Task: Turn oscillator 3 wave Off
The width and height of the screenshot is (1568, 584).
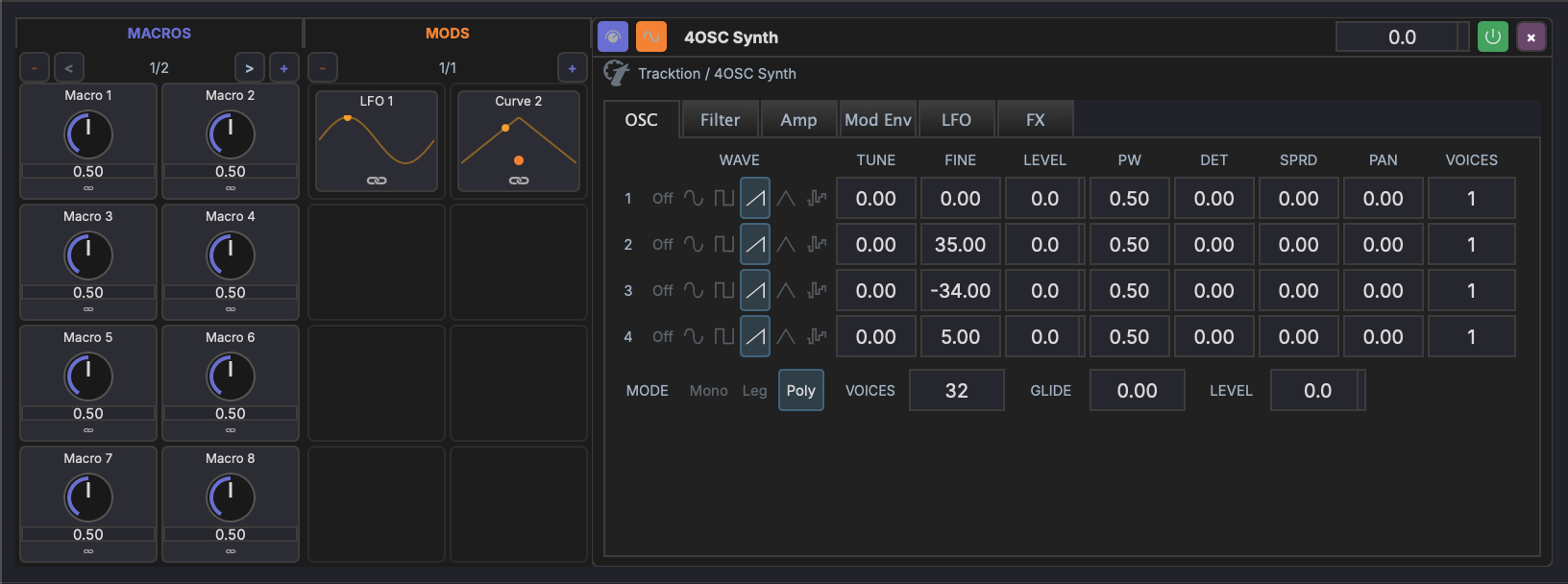Action: coord(663,291)
